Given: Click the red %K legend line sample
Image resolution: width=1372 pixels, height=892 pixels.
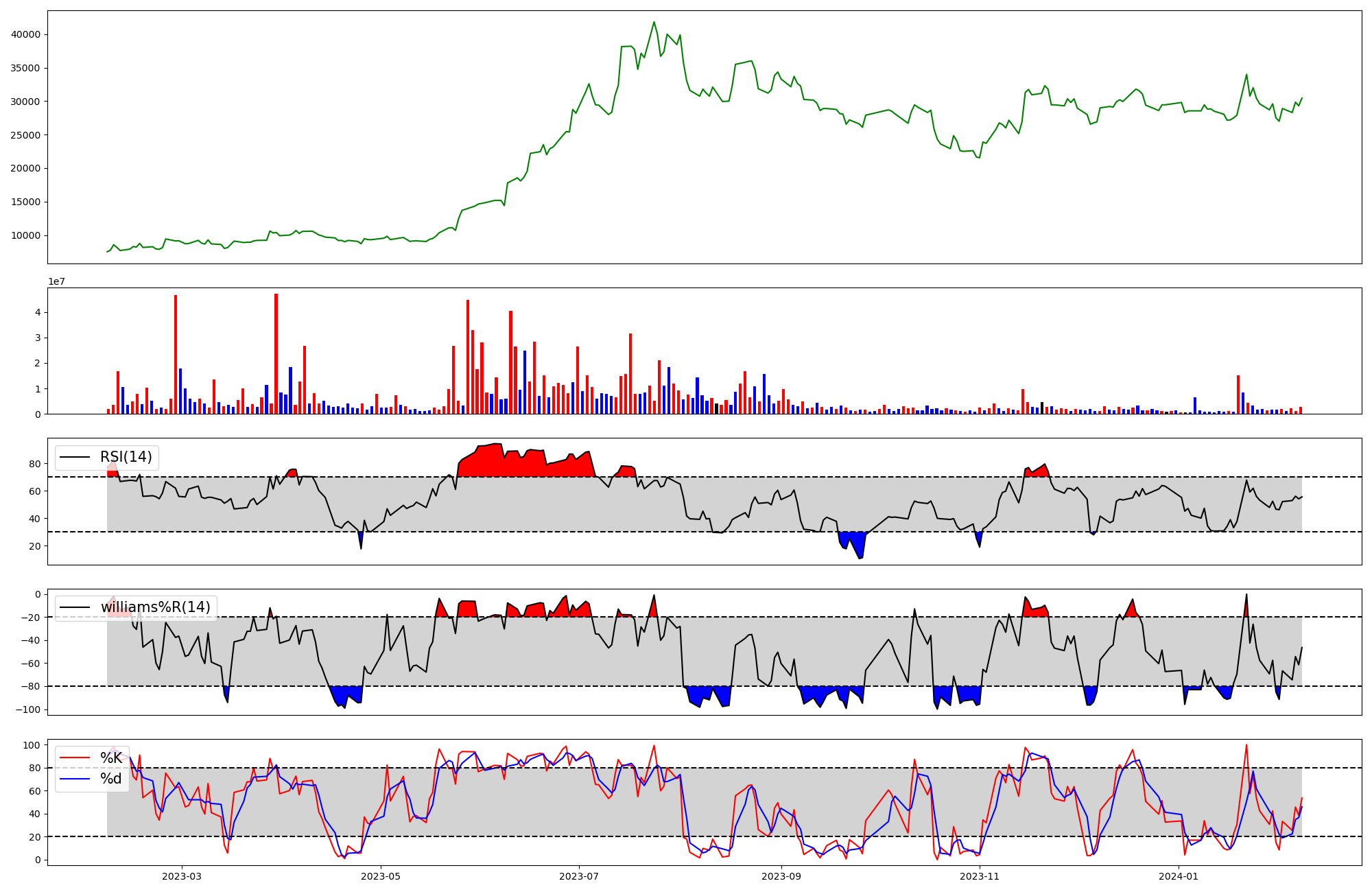Looking at the screenshot, I should [75, 758].
